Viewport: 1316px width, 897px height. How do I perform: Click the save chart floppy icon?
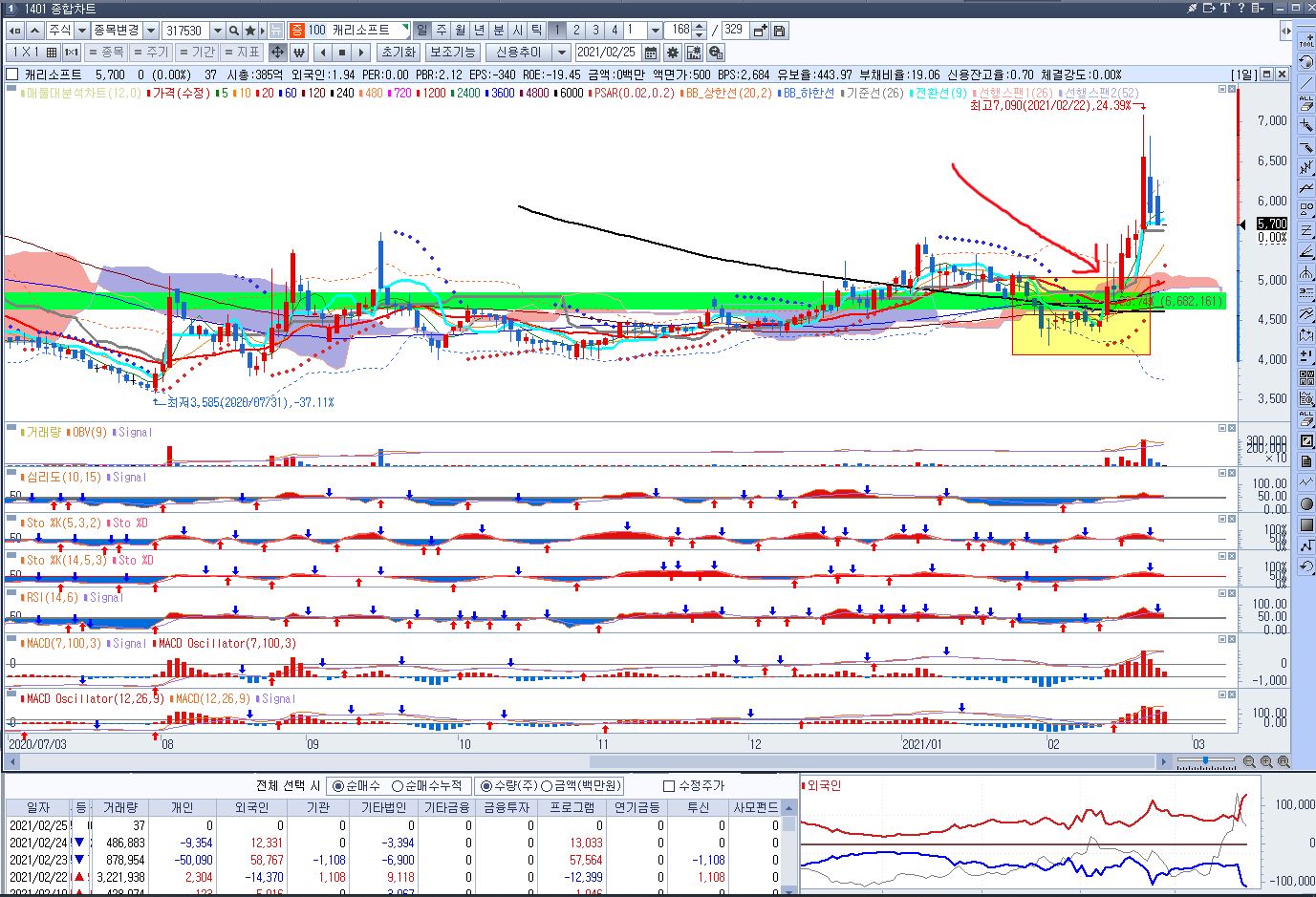(x=780, y=31)
